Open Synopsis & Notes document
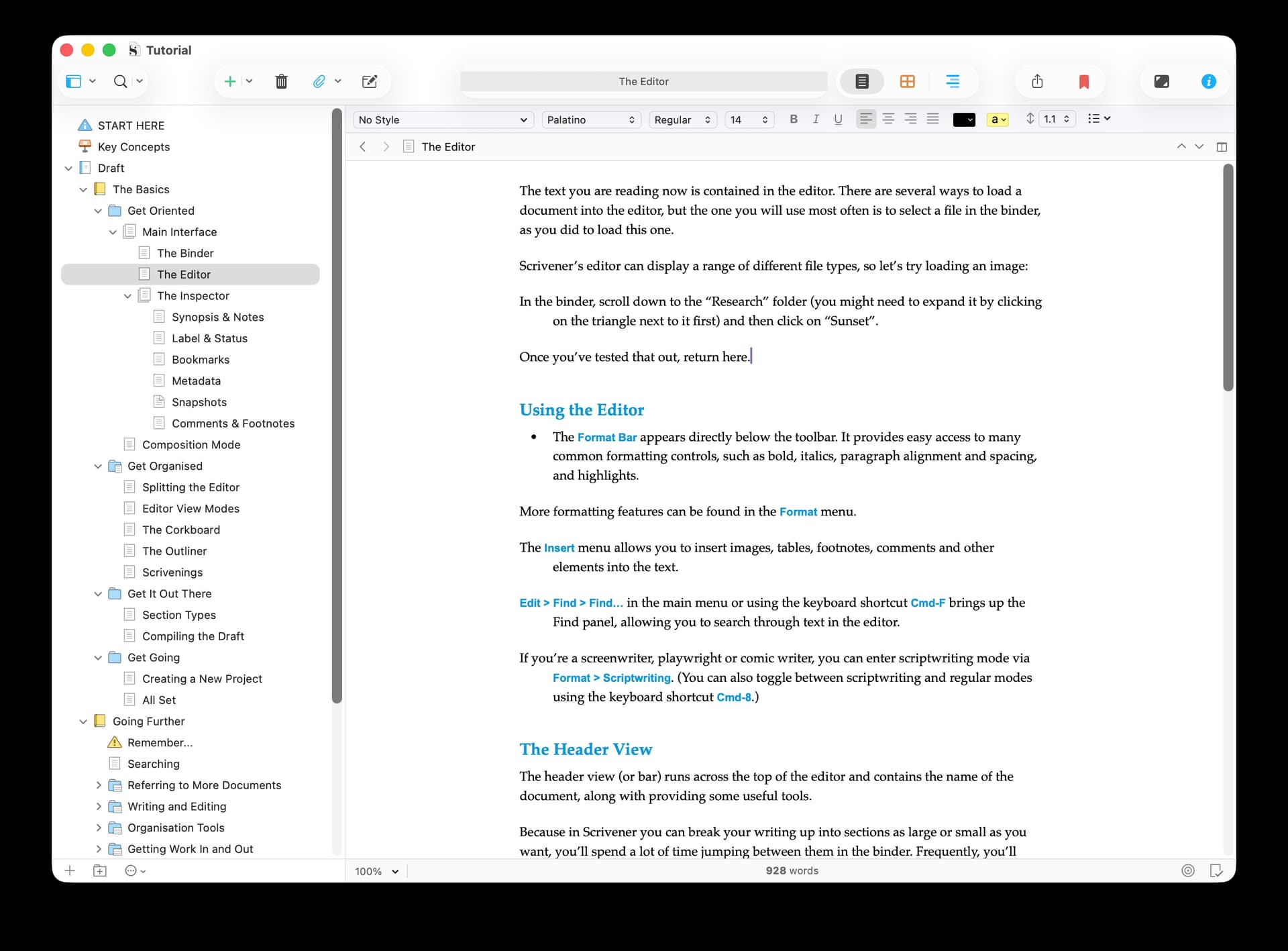This screenshot has width=1288, height=951. pos(217,317)
